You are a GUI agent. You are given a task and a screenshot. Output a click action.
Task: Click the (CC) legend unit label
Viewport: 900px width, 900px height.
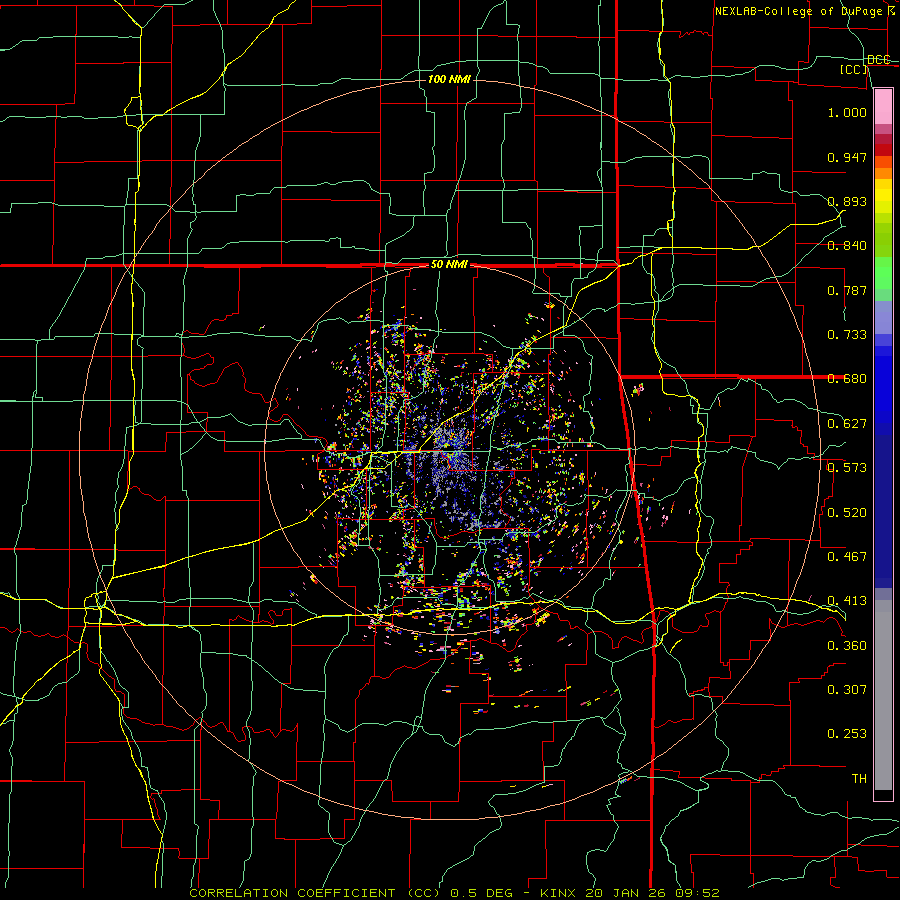[854, 69]
